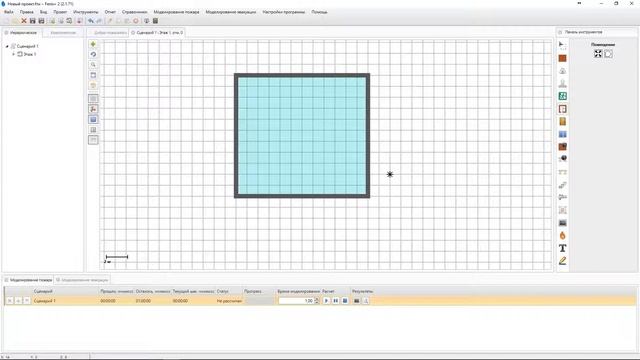Click the save floppy disk icon
Viewport: 640px width, 360px height.
(32, 21)
